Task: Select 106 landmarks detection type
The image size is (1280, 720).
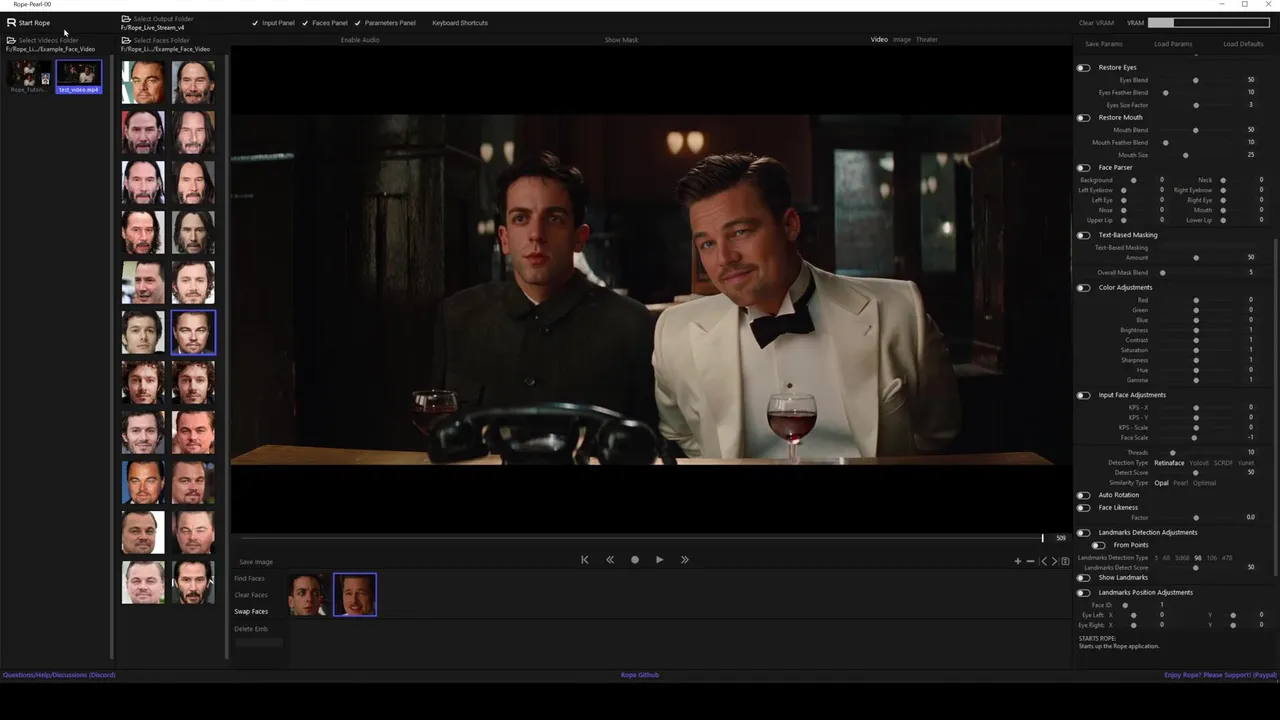Action: tap(1212, 558)
